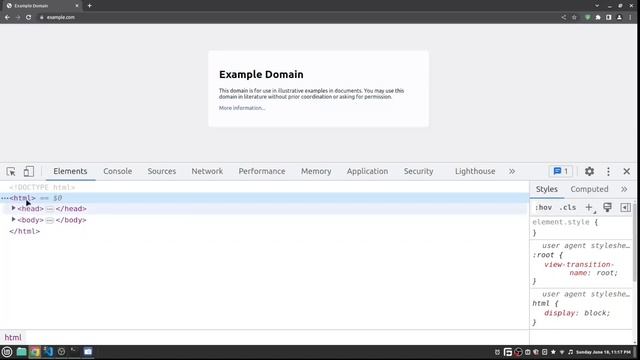Open the html node actions dots

point(4,198)
